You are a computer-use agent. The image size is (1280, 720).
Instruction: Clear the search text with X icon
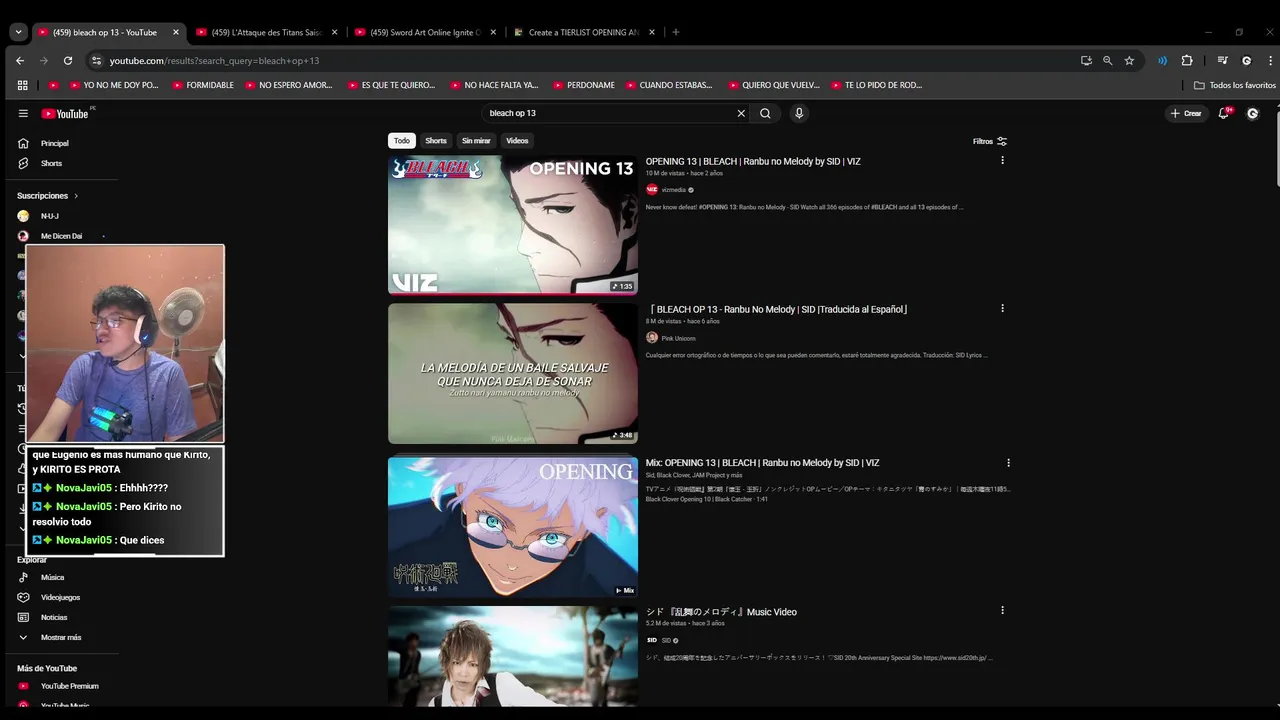741,113
